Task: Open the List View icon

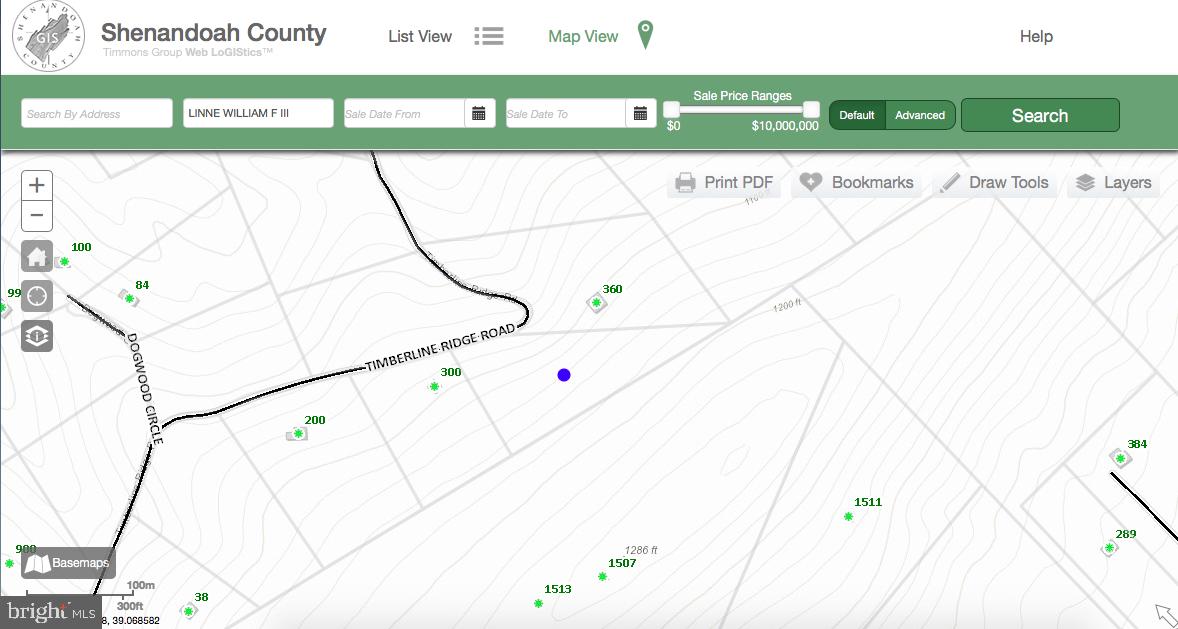Action: click(x=489, y=36)
